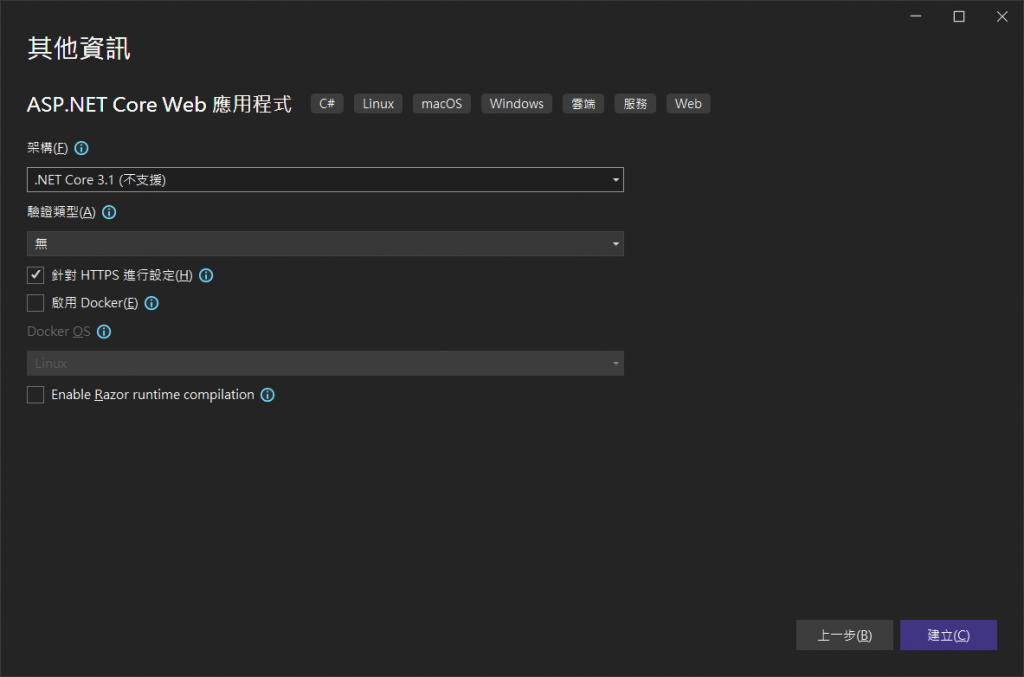This screenshot has height=677, width=1024.
Task: Click the Docker OS label
Action: (59, 332)
